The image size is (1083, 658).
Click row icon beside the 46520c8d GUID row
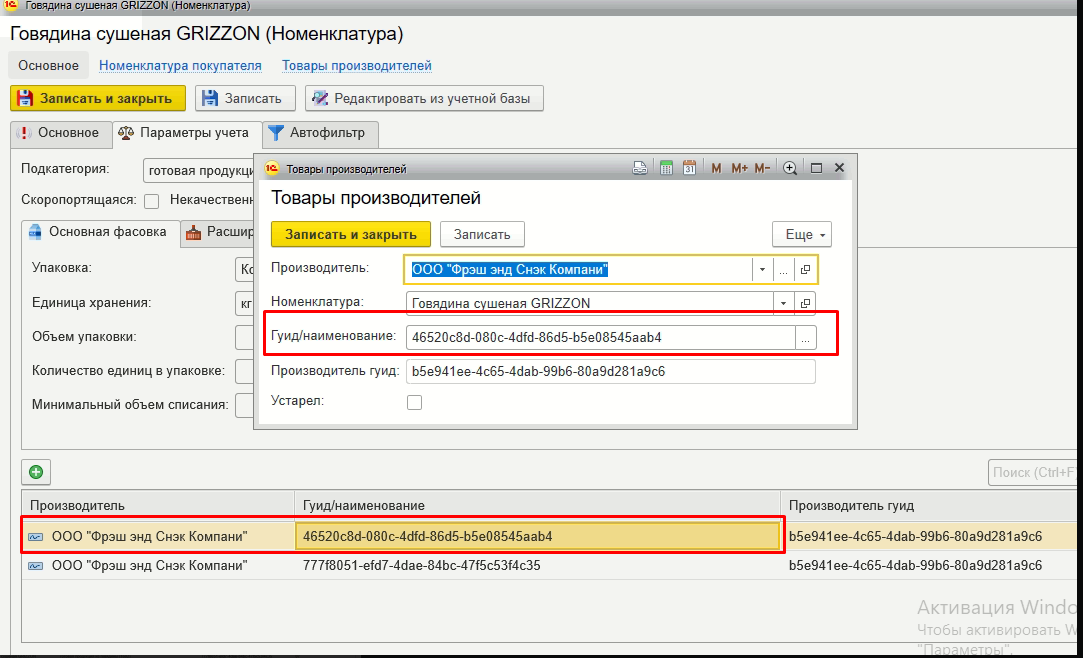pyautogui.click(x=35, y=536)
